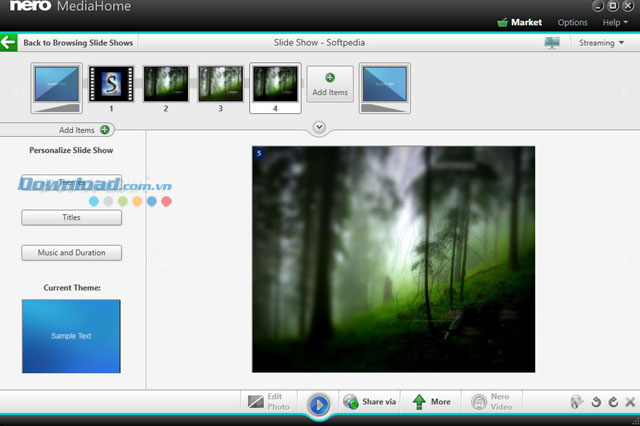This screenshot has width=640, height=426.
Task: Open the Share via menu
Action: click(x=369, y=402)
